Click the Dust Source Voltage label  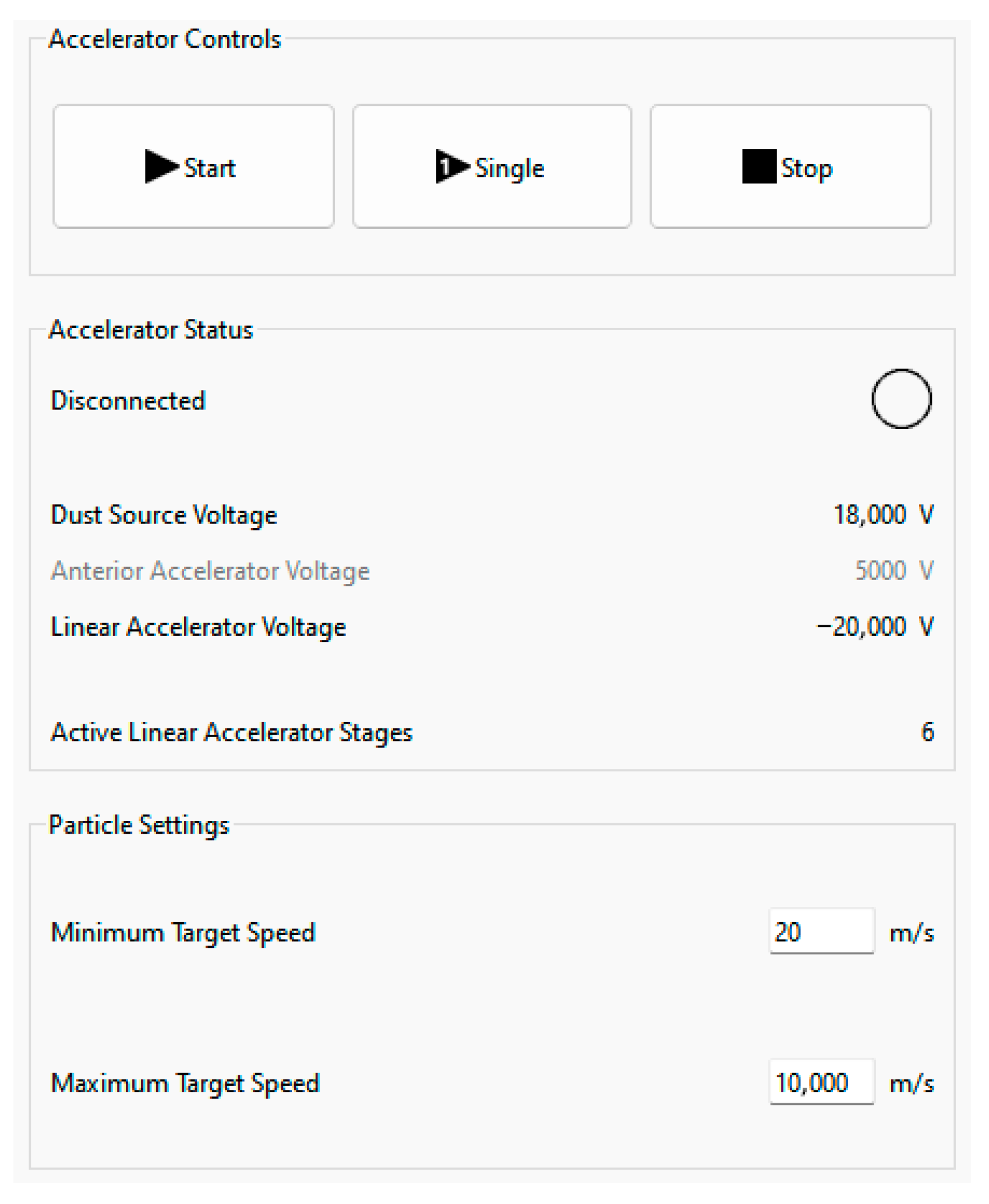click(x=164, y=515)
